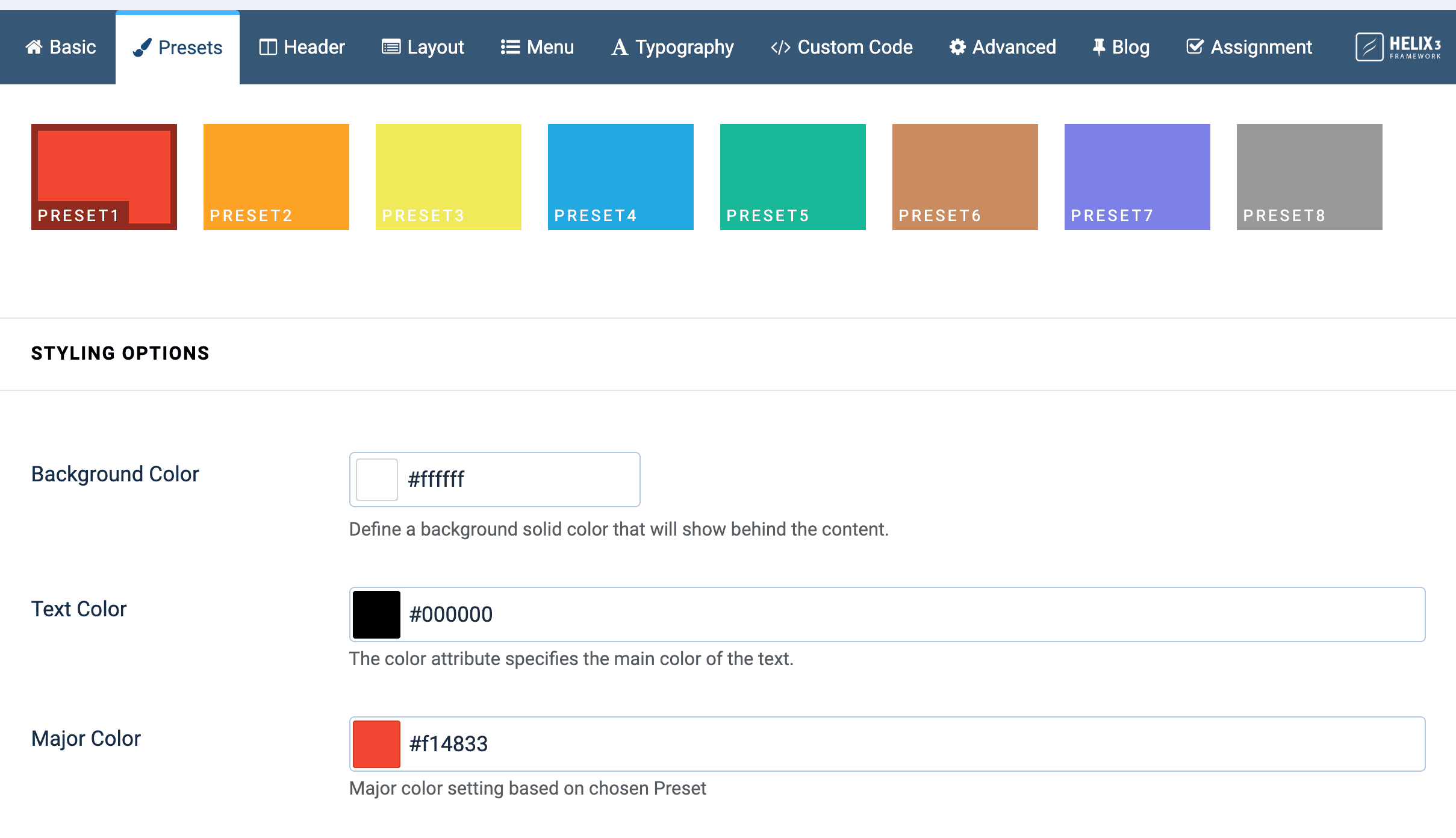Viewport: 1456px width, 838px height.
Task: Click the Custom Code angle-brackets icon
Action: coord(781,46)
